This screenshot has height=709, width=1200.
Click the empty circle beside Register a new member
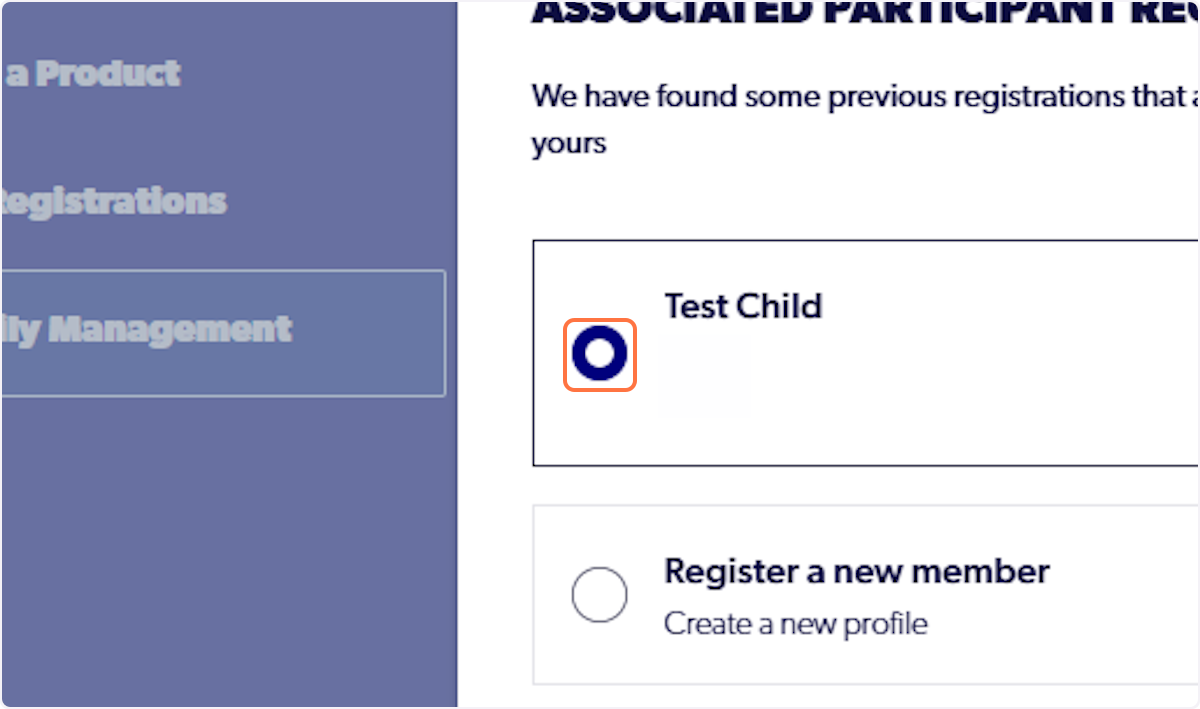pos(599,594)
